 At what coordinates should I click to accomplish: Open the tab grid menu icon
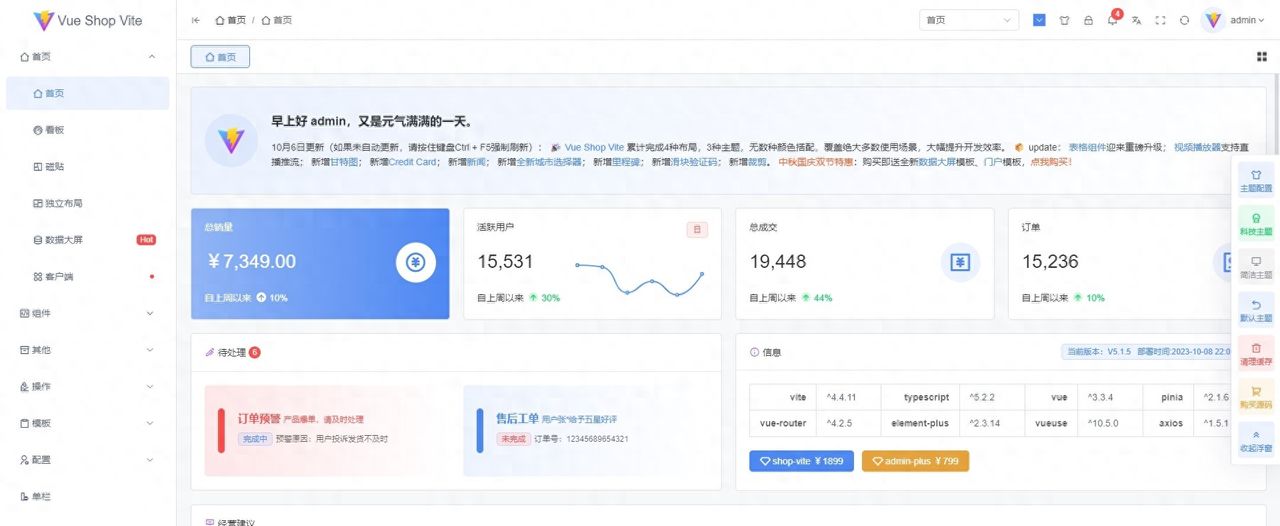[x=1261, y=56]
